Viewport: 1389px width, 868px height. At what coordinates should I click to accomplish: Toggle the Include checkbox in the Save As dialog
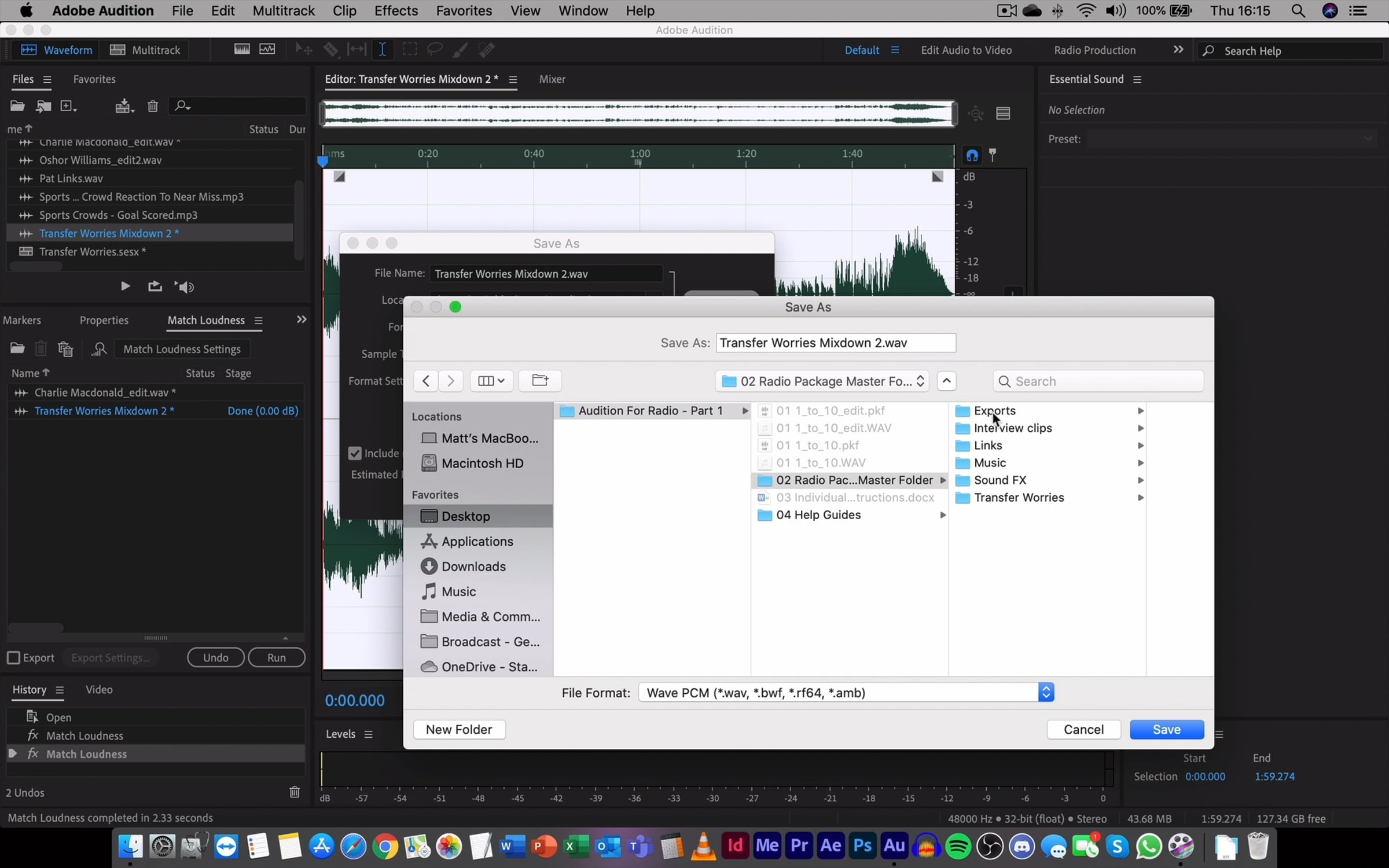(x=355, y=454)
